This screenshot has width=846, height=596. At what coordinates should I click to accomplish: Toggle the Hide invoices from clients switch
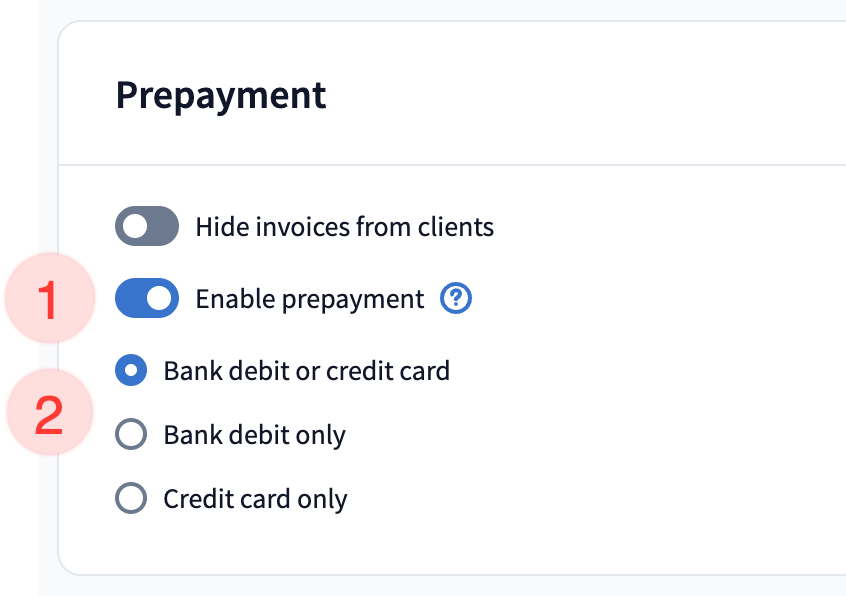point(147,227)
